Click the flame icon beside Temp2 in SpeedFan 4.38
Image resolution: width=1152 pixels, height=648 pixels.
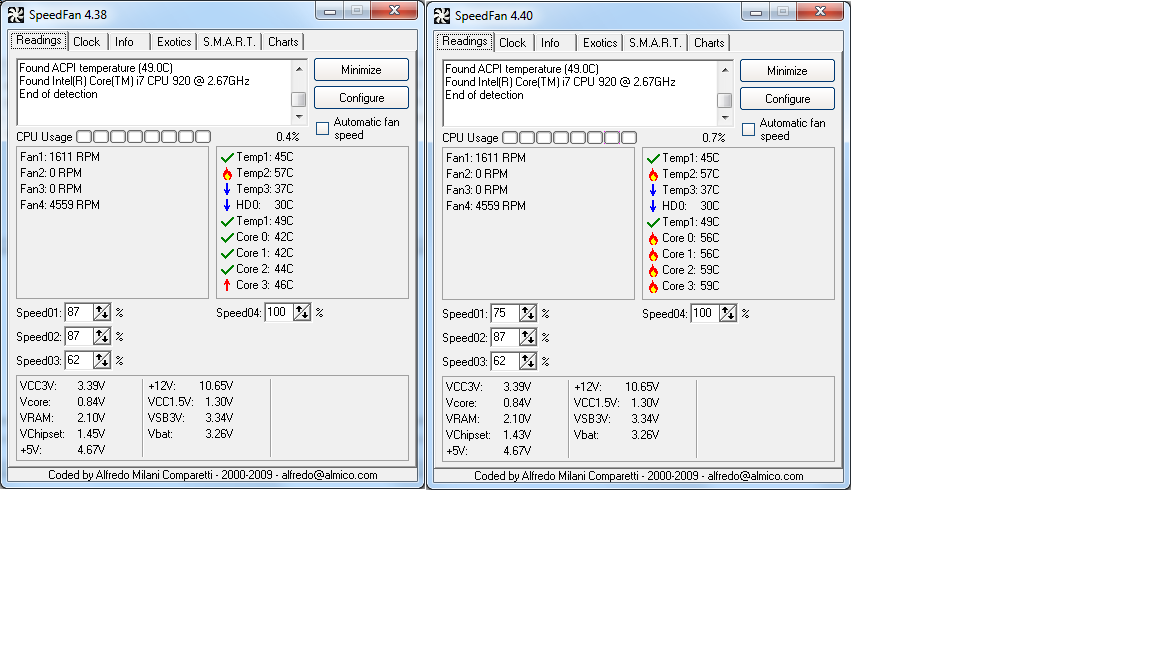(227, 173)
